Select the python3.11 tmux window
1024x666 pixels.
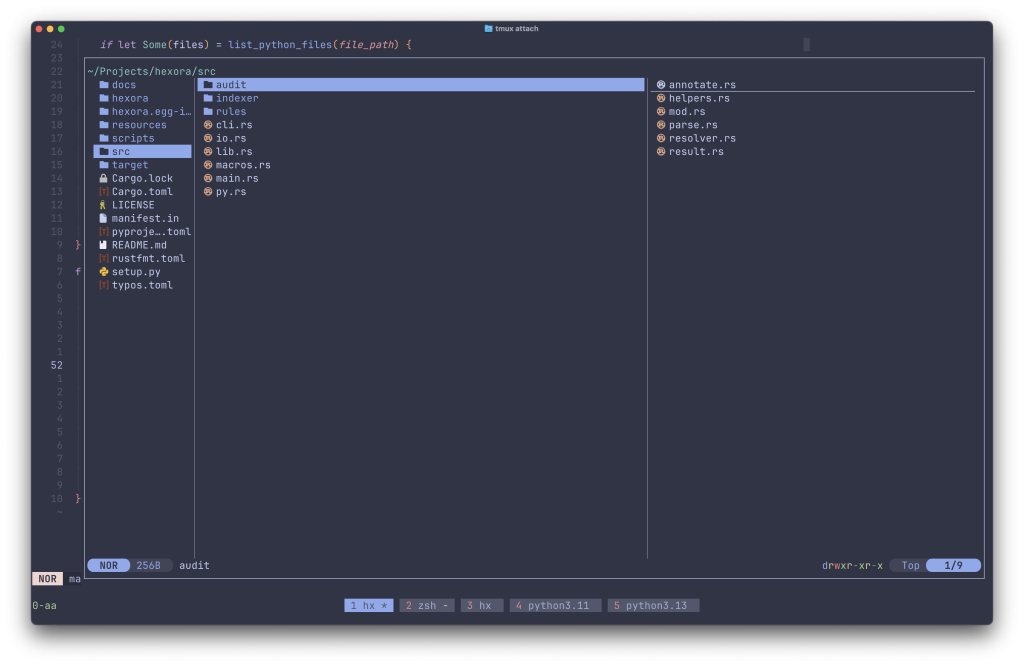tap(555, 606)
